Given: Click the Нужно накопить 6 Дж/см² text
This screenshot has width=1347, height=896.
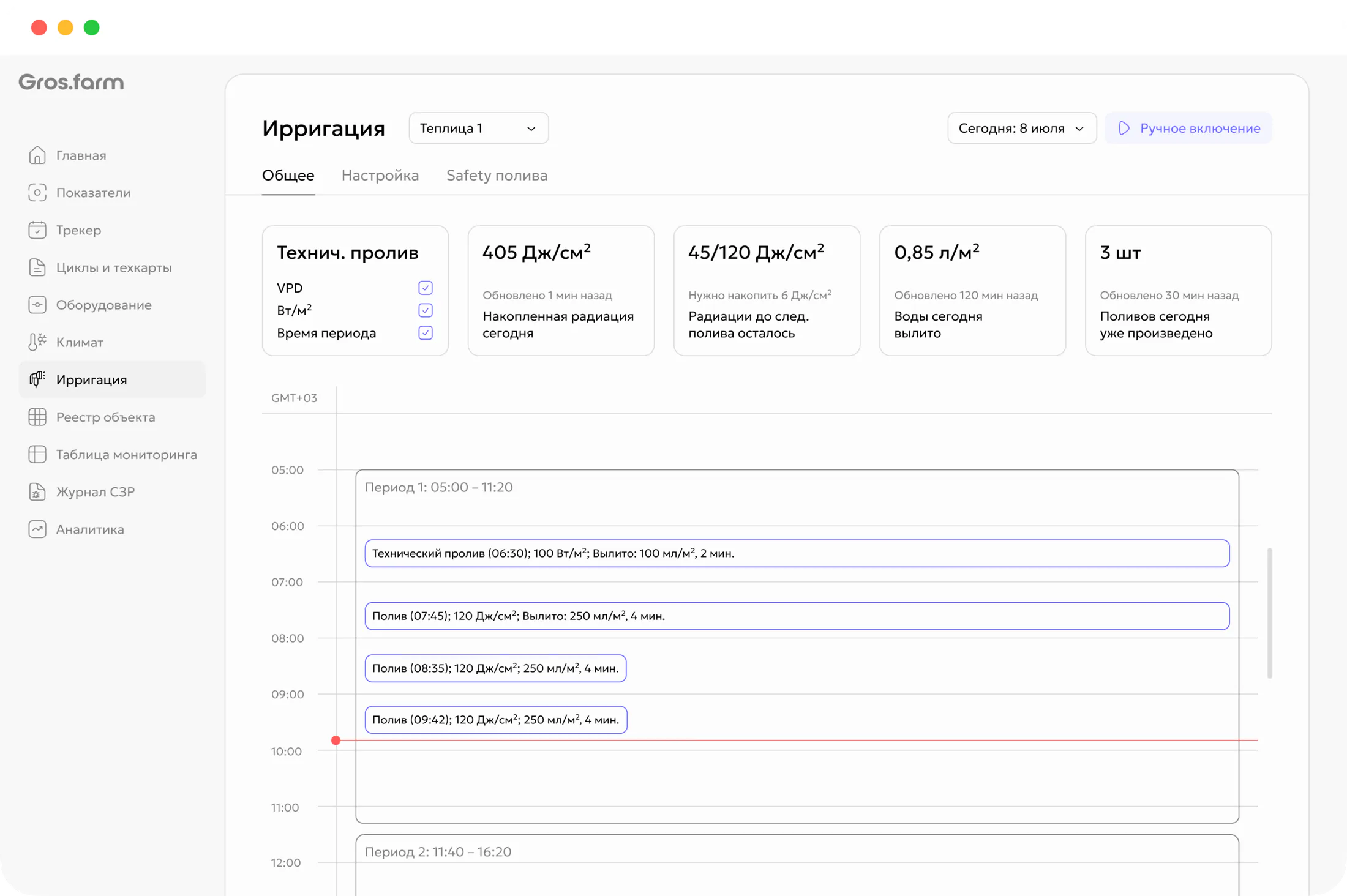Looking at the screenshot, I should [760, 295].
